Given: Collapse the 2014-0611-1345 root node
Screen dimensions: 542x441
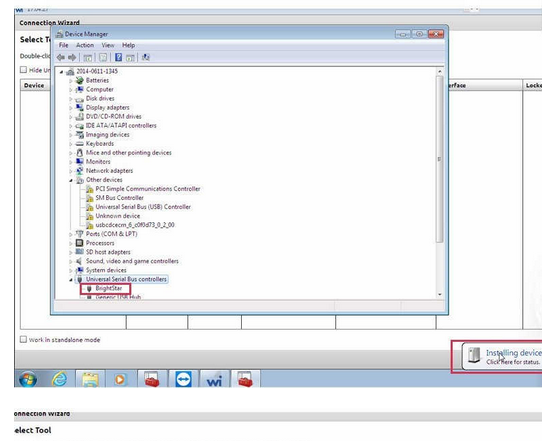Looking at the screenshot, I should coord(61,72).
